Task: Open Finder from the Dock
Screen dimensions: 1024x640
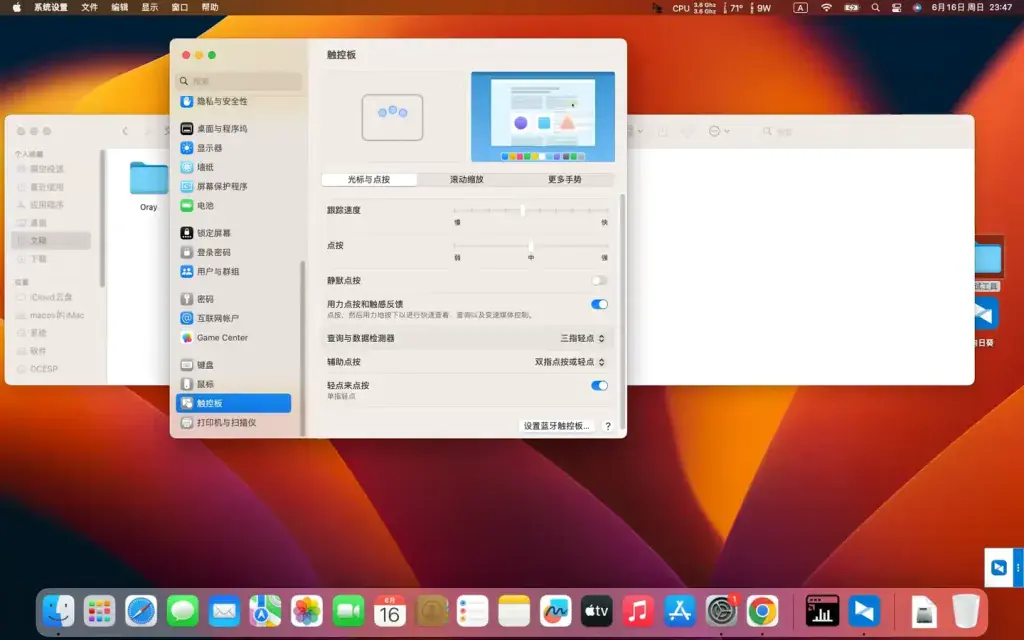Action: click(x=58, y=612)
